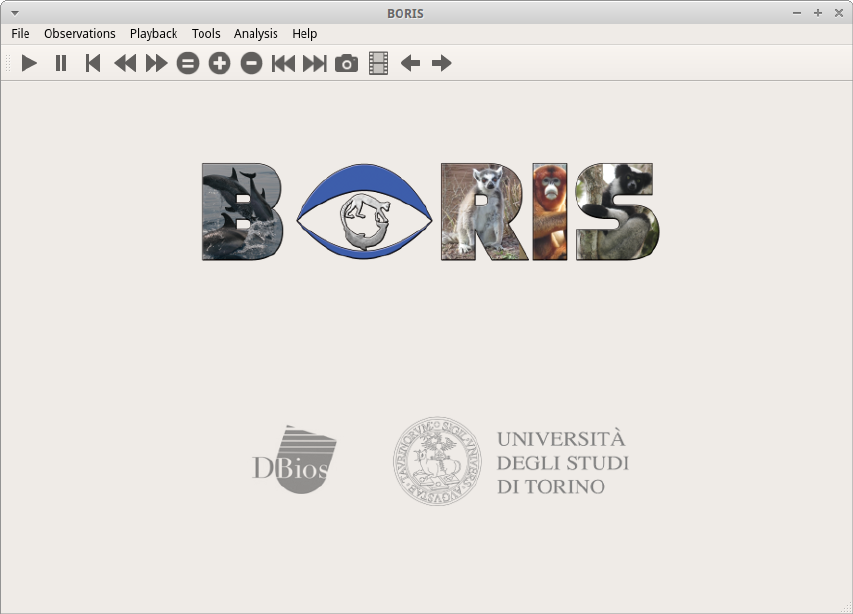
Task: Jump forward with fast-forward icon
Action: click(x=157, y=63)
